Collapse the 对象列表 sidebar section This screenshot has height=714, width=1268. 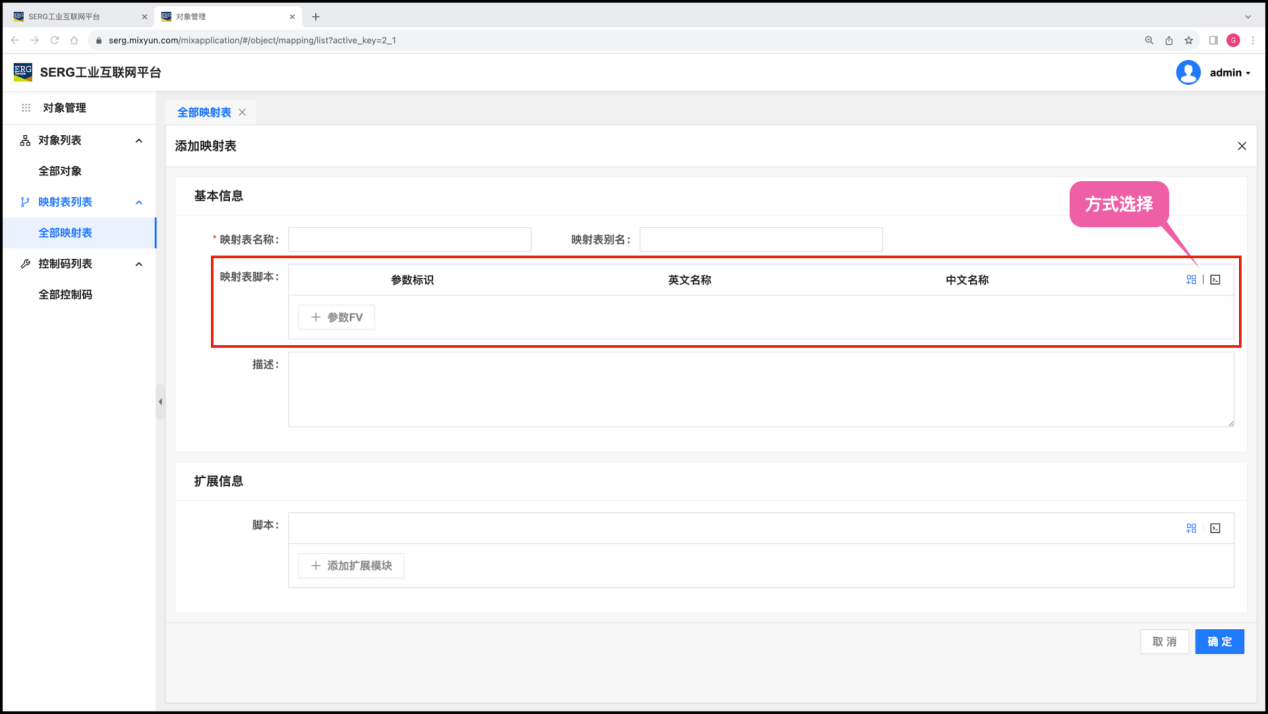tap(139, 141)
